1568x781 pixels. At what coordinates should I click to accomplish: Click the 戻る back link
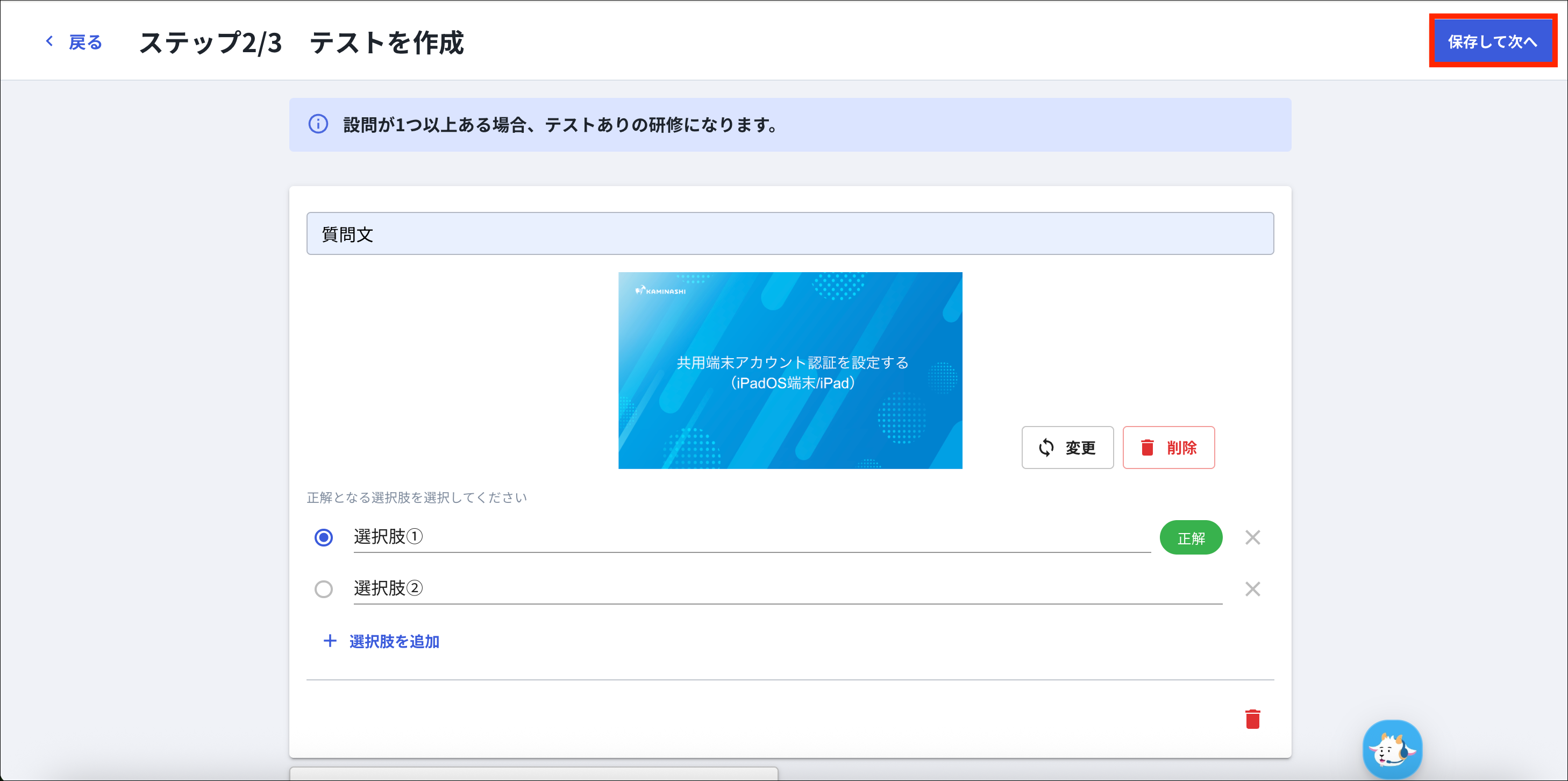pyautogui.click(x=85, y=42)
